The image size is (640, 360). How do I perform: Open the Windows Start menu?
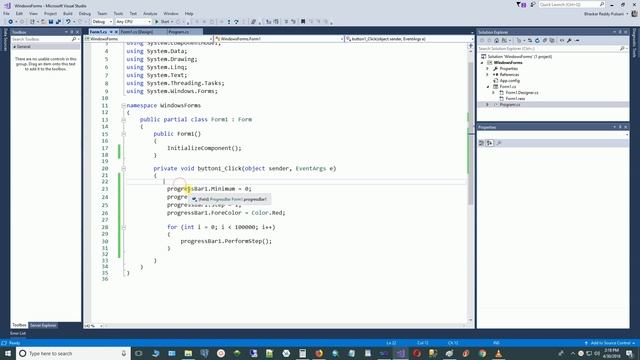coord(8,353)
